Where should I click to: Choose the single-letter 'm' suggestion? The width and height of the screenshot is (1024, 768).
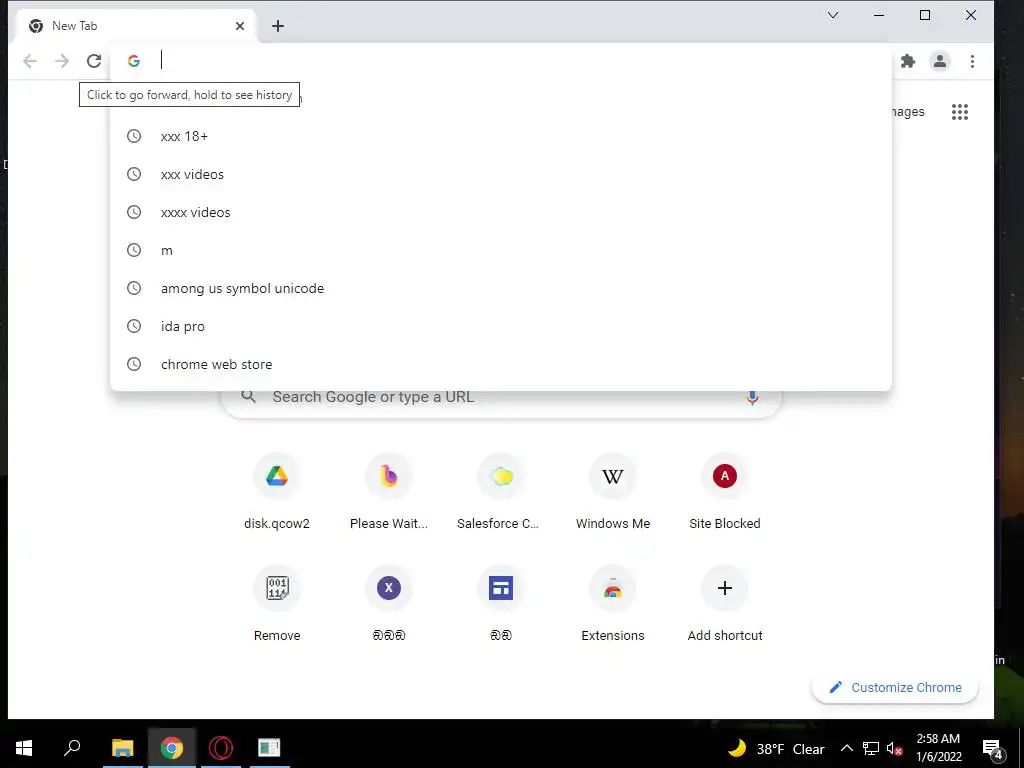pos(501,250)
